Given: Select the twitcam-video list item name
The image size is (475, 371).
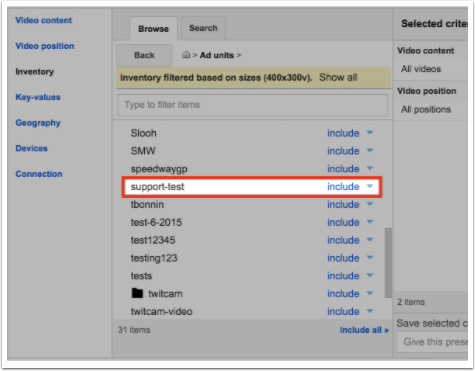Looking at the screenshot, I should click(x=161, y=312).
